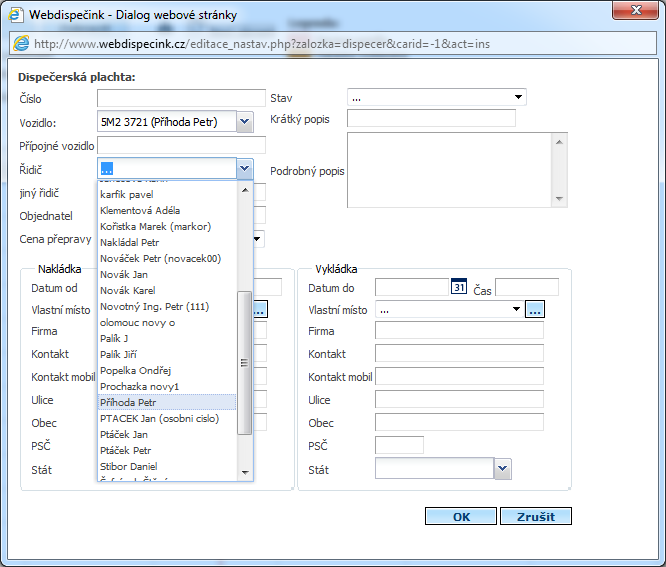Image resolution: width=666 pixels, height=567 pixels.
Task: Click the Řidič combo box text area
Action: 167,169
